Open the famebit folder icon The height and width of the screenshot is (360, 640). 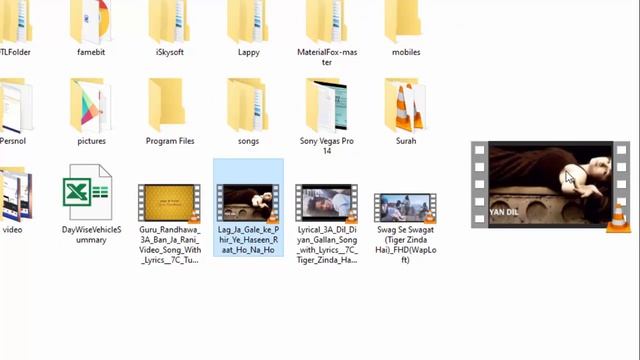point(91,21)
